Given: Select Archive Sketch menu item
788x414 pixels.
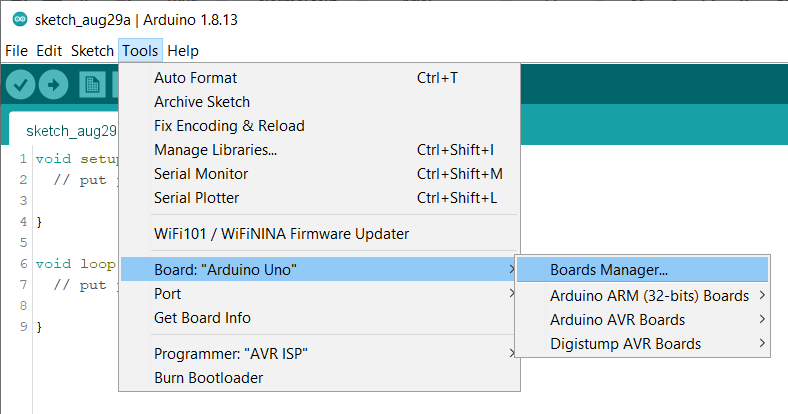Looking at the screenshot, I should click(x=202, y=102).
